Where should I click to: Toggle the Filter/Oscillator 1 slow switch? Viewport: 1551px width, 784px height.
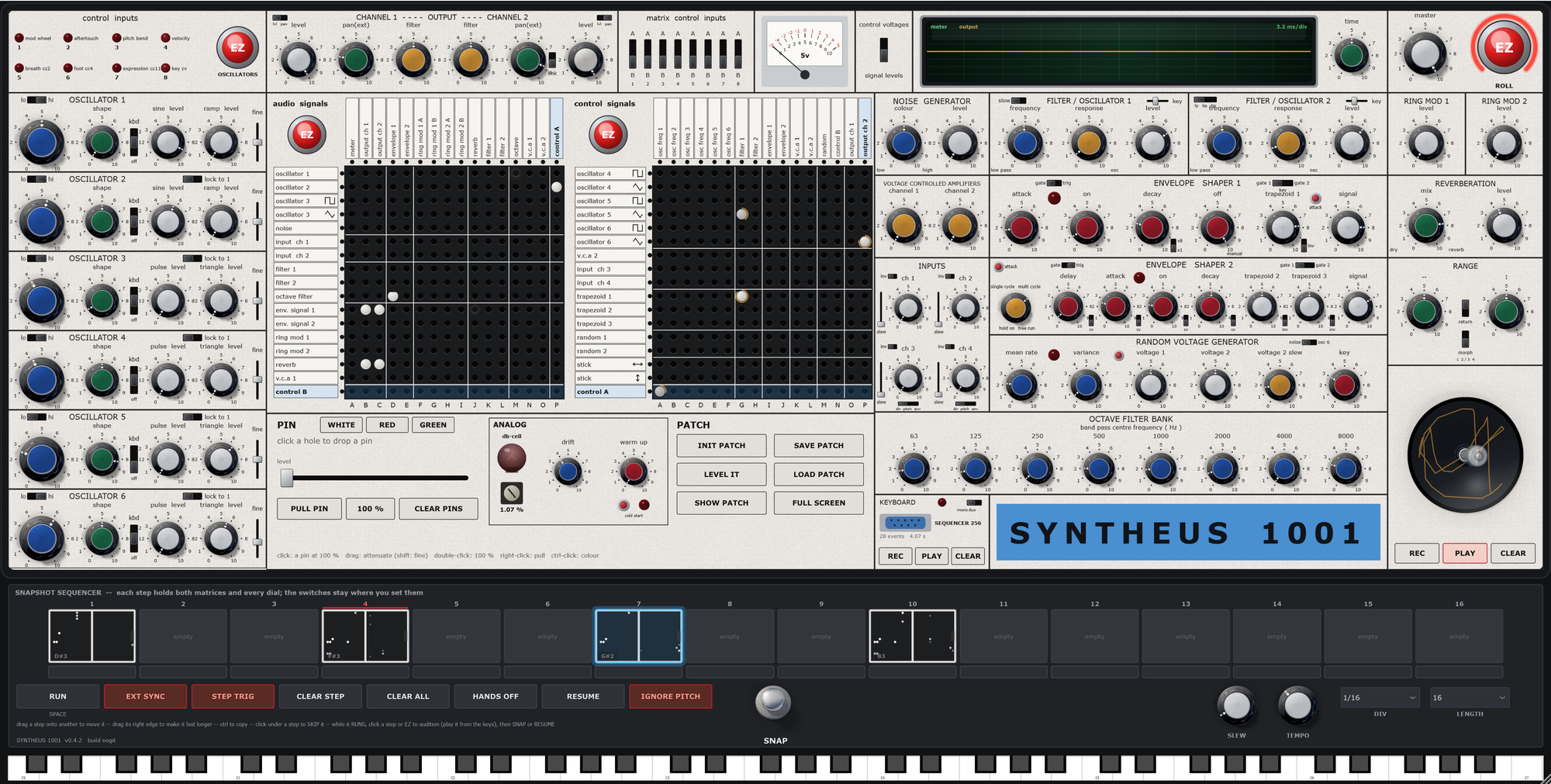tap(1019, 101)
